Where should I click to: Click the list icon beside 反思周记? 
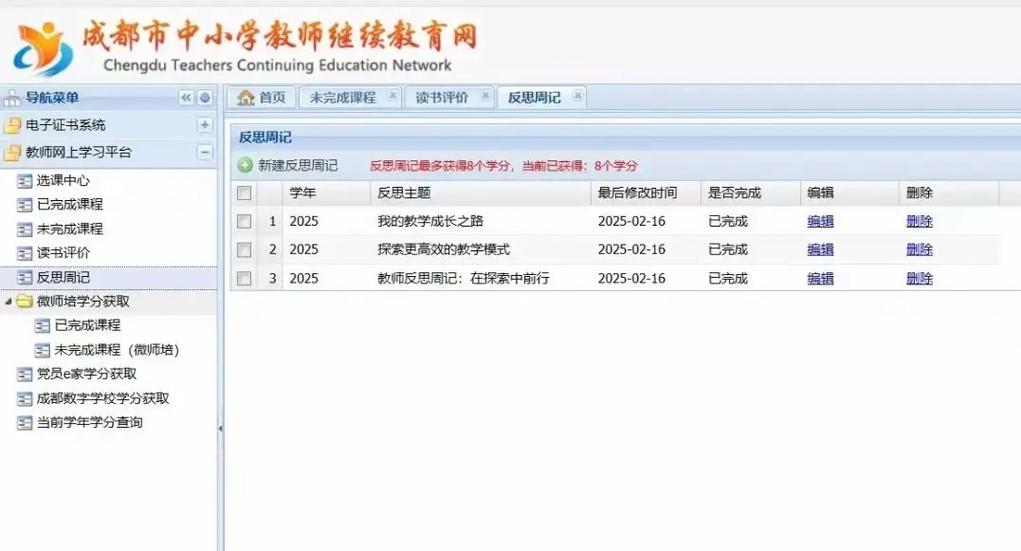pos(24,277)
